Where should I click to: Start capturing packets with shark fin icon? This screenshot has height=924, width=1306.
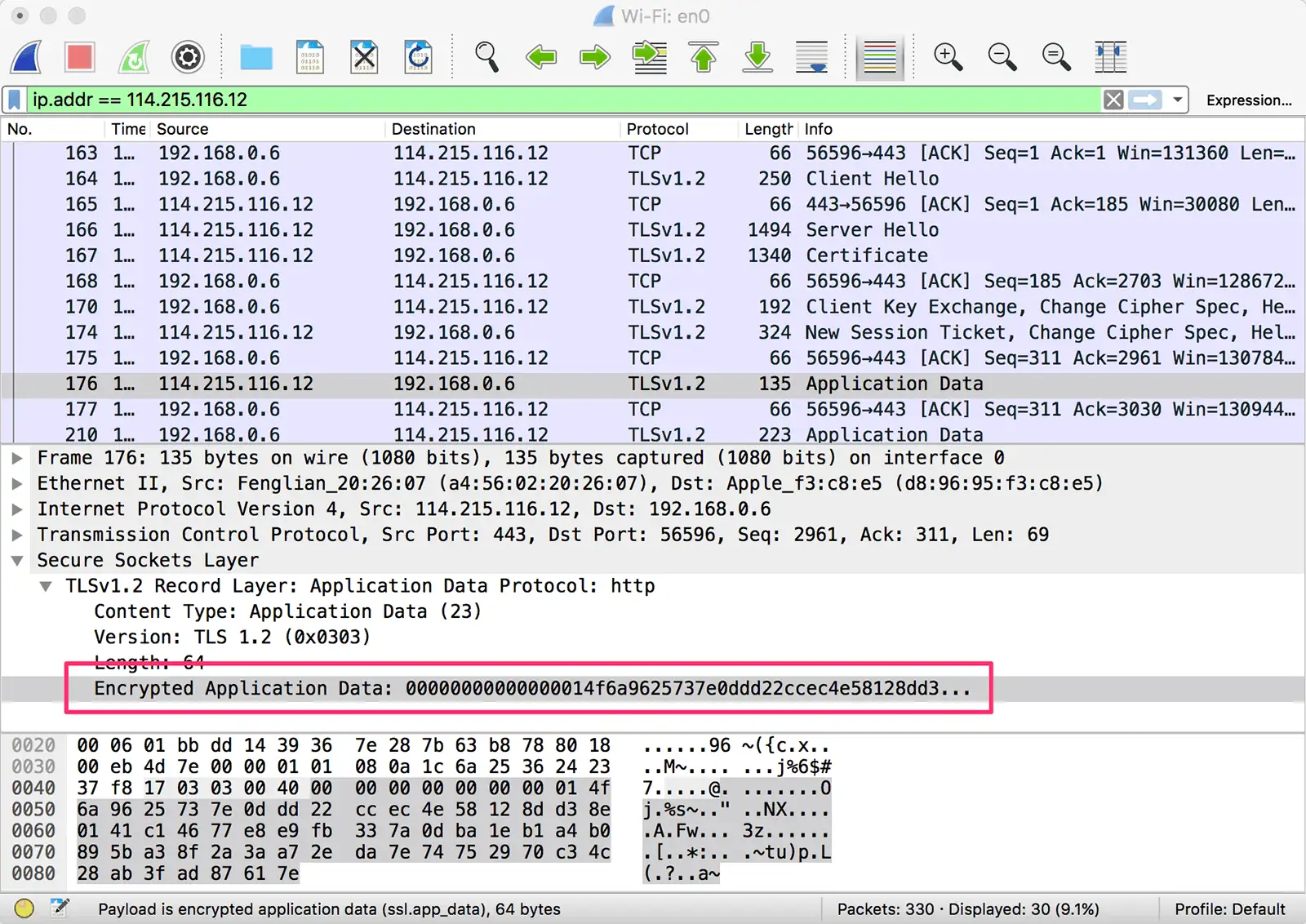(x=26, y=57)
